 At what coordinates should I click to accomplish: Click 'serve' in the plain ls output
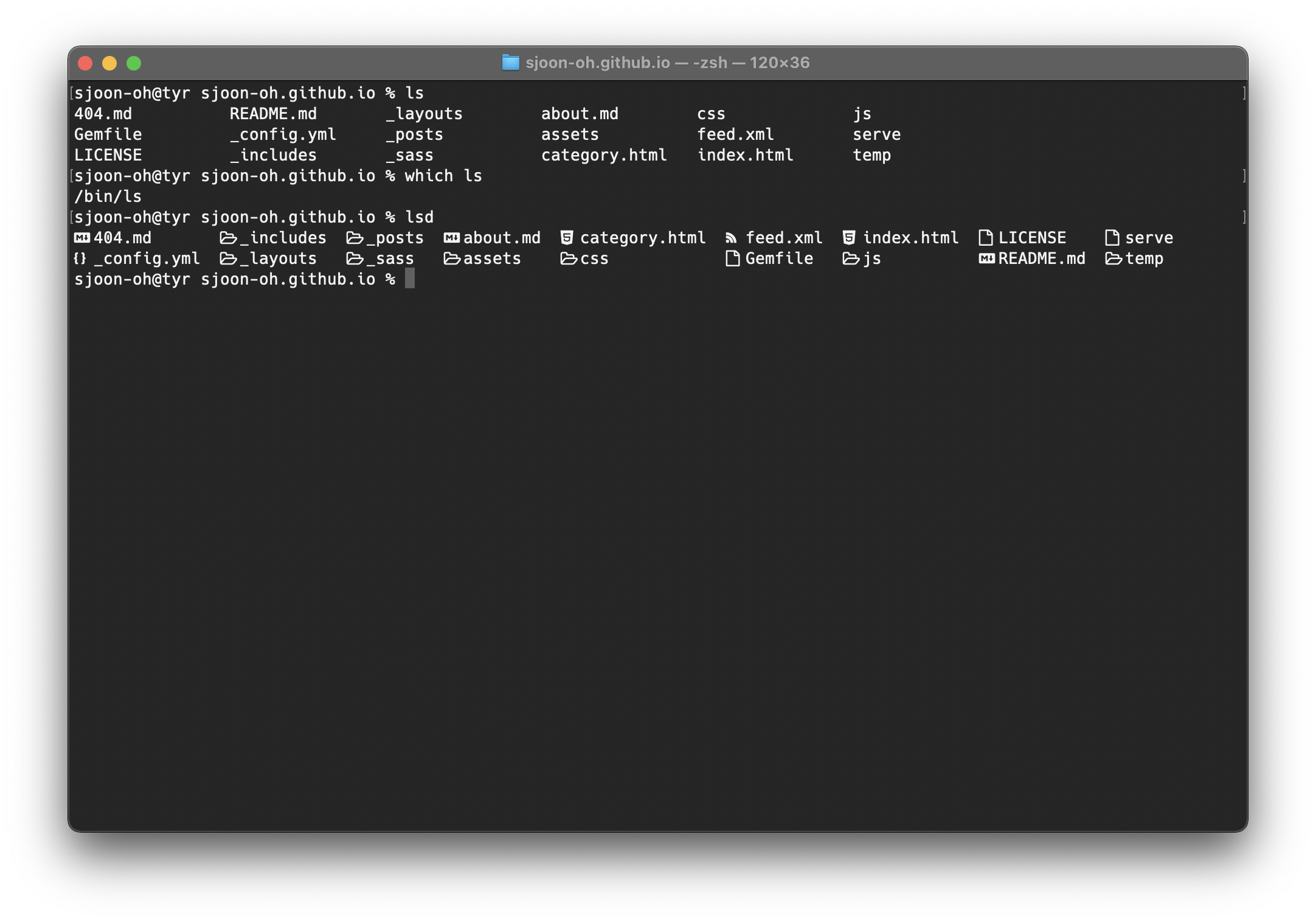pos(876,134)
